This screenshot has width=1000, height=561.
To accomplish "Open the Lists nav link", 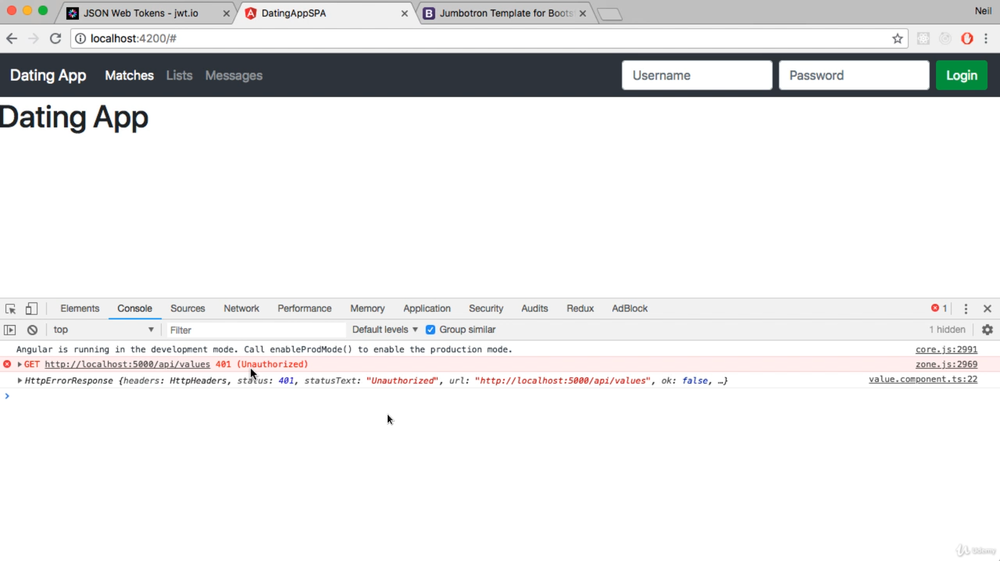I will [179, 75].
